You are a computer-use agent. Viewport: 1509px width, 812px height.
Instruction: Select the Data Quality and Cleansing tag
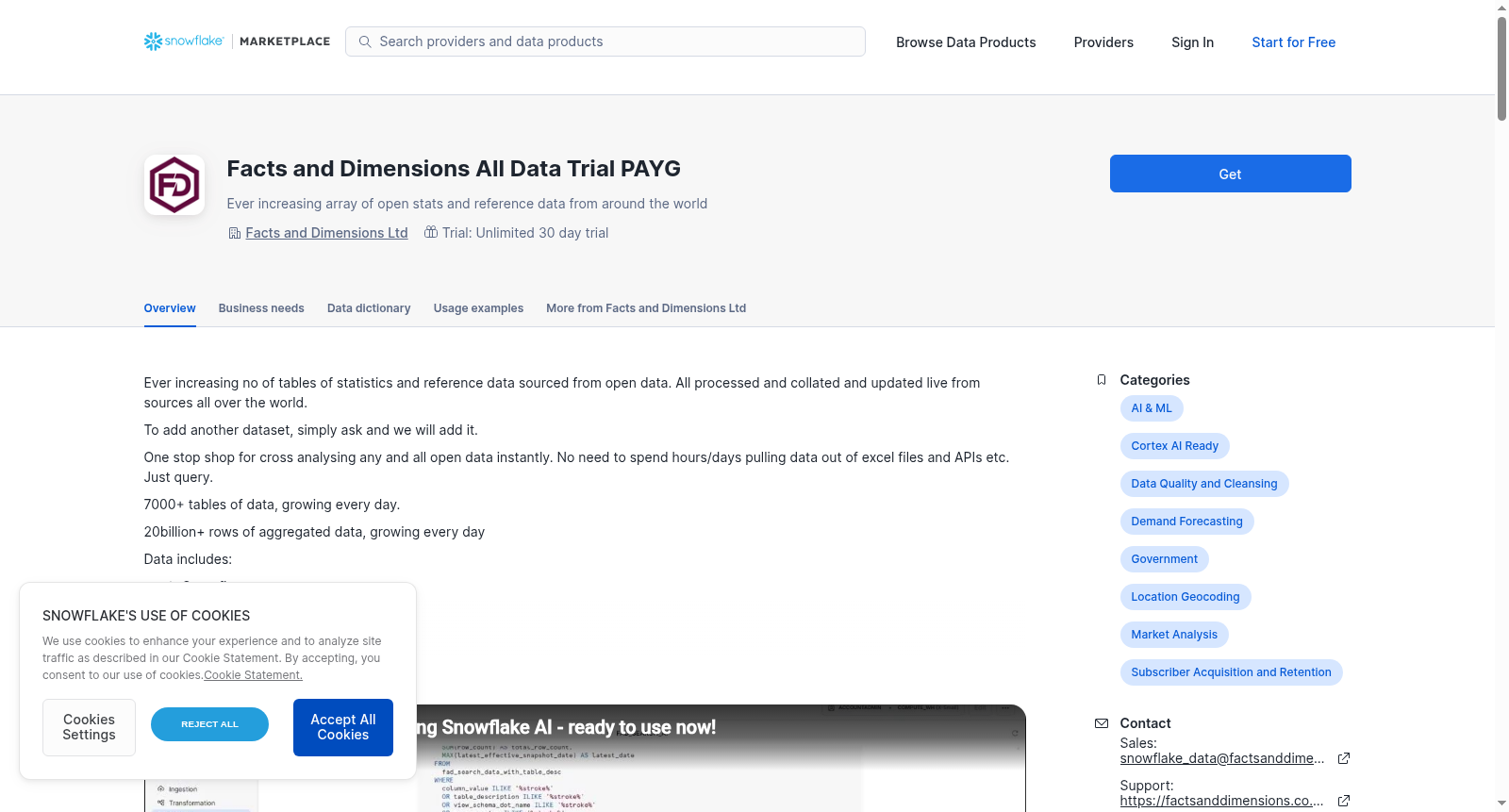point(1204,484)
